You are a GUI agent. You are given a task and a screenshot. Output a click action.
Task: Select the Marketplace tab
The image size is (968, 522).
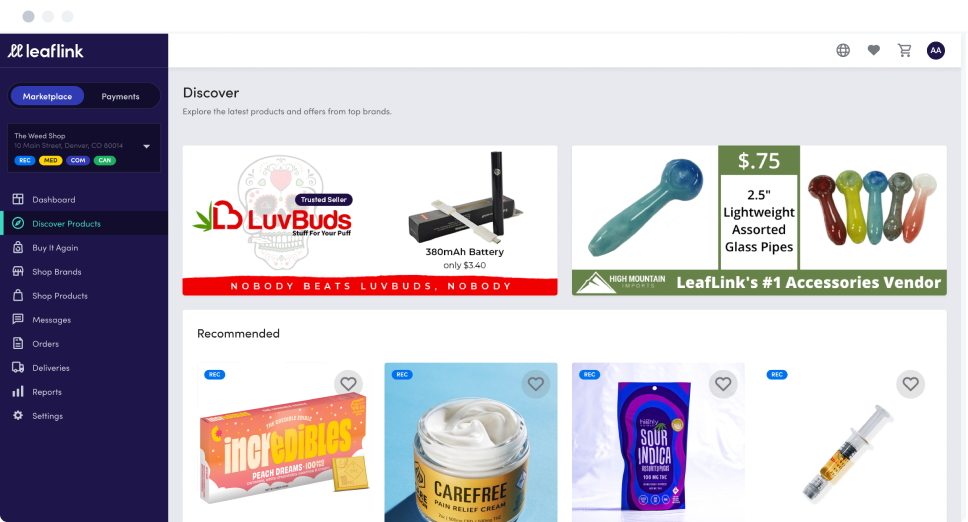coord(48,96)
